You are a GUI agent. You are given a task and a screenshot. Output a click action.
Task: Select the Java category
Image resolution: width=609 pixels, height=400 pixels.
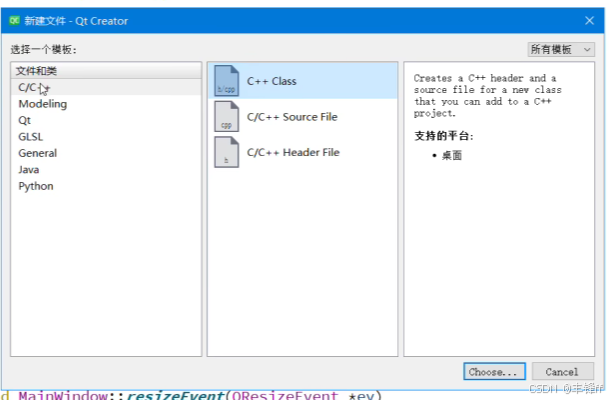[106, 170]
